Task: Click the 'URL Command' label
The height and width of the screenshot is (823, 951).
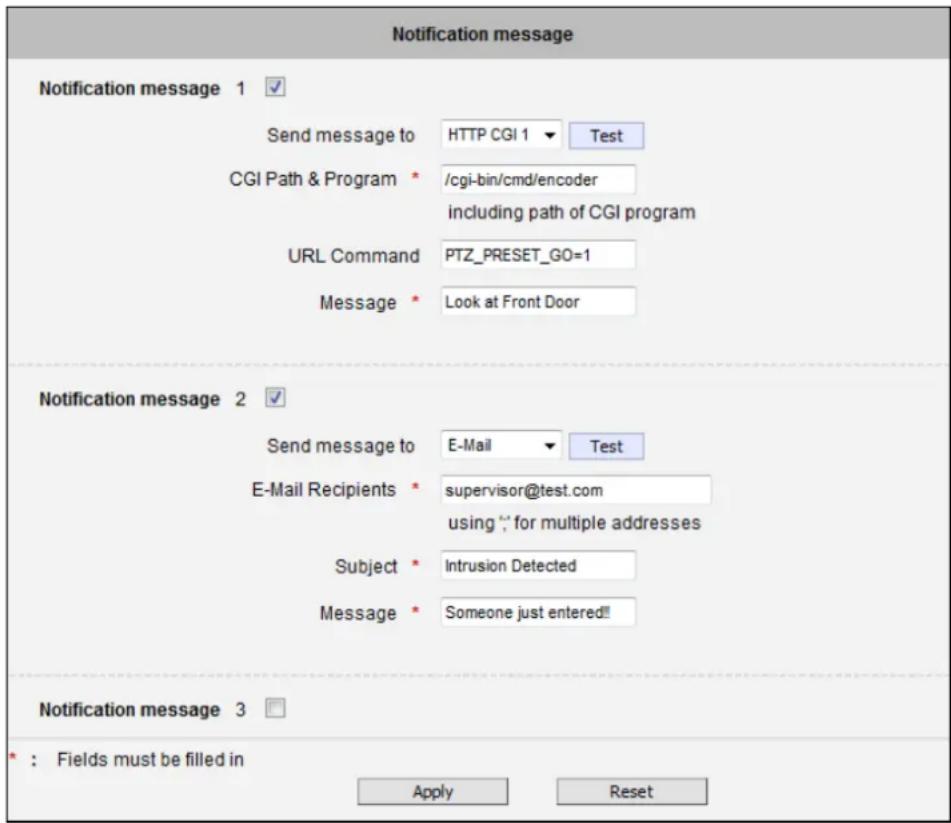Action: [354, 256]
